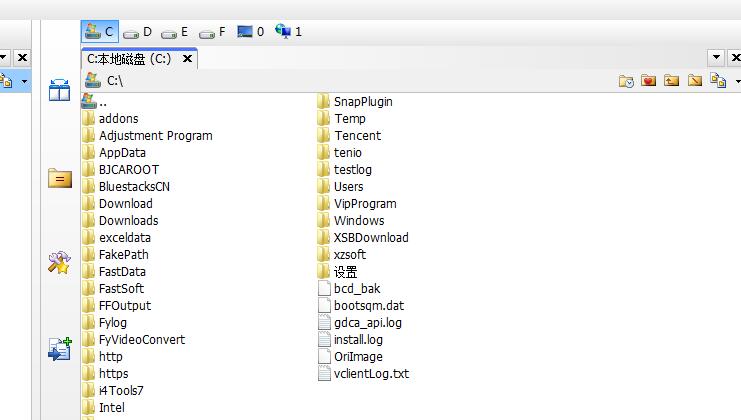741x420 pixels.
Task: Select the FastSoft folder
Action: (x=113, y=289)
